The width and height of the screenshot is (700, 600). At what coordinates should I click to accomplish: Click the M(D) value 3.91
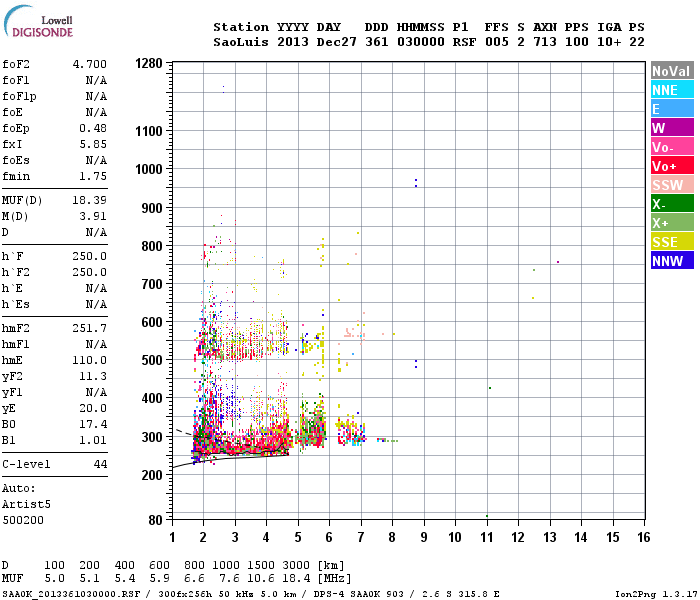[x=93, y=216]
